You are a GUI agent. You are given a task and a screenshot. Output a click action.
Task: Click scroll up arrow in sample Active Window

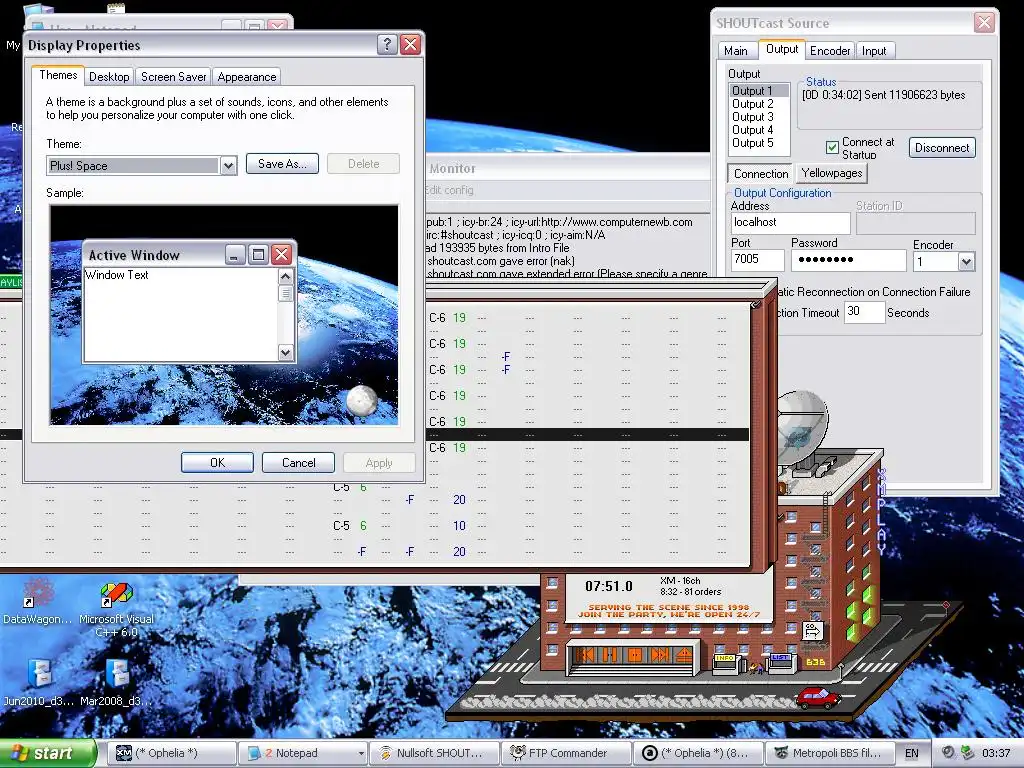point(285,276)
